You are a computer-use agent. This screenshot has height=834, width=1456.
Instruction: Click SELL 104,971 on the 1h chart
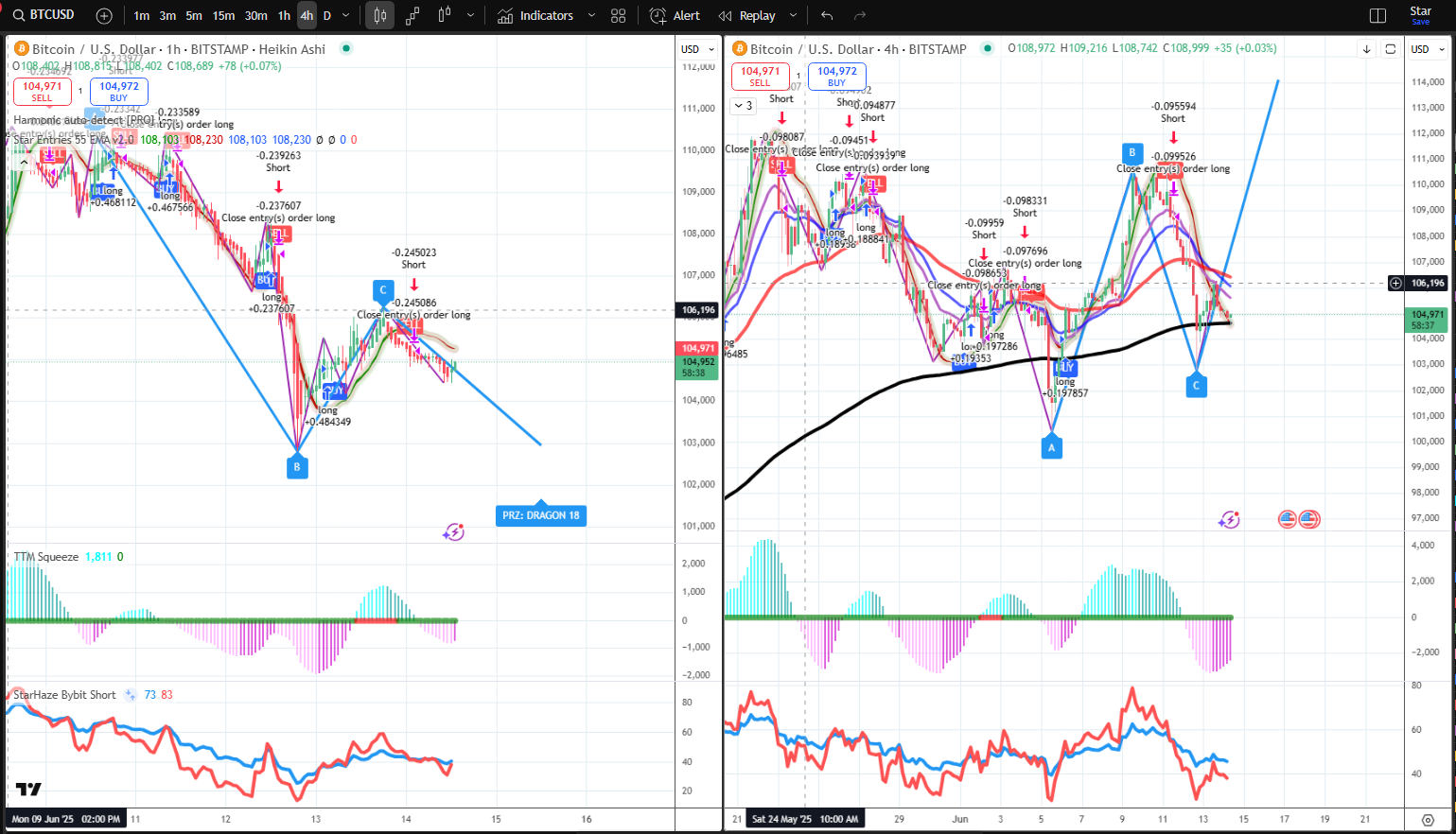pyautogui.click(x=43, y=91)
